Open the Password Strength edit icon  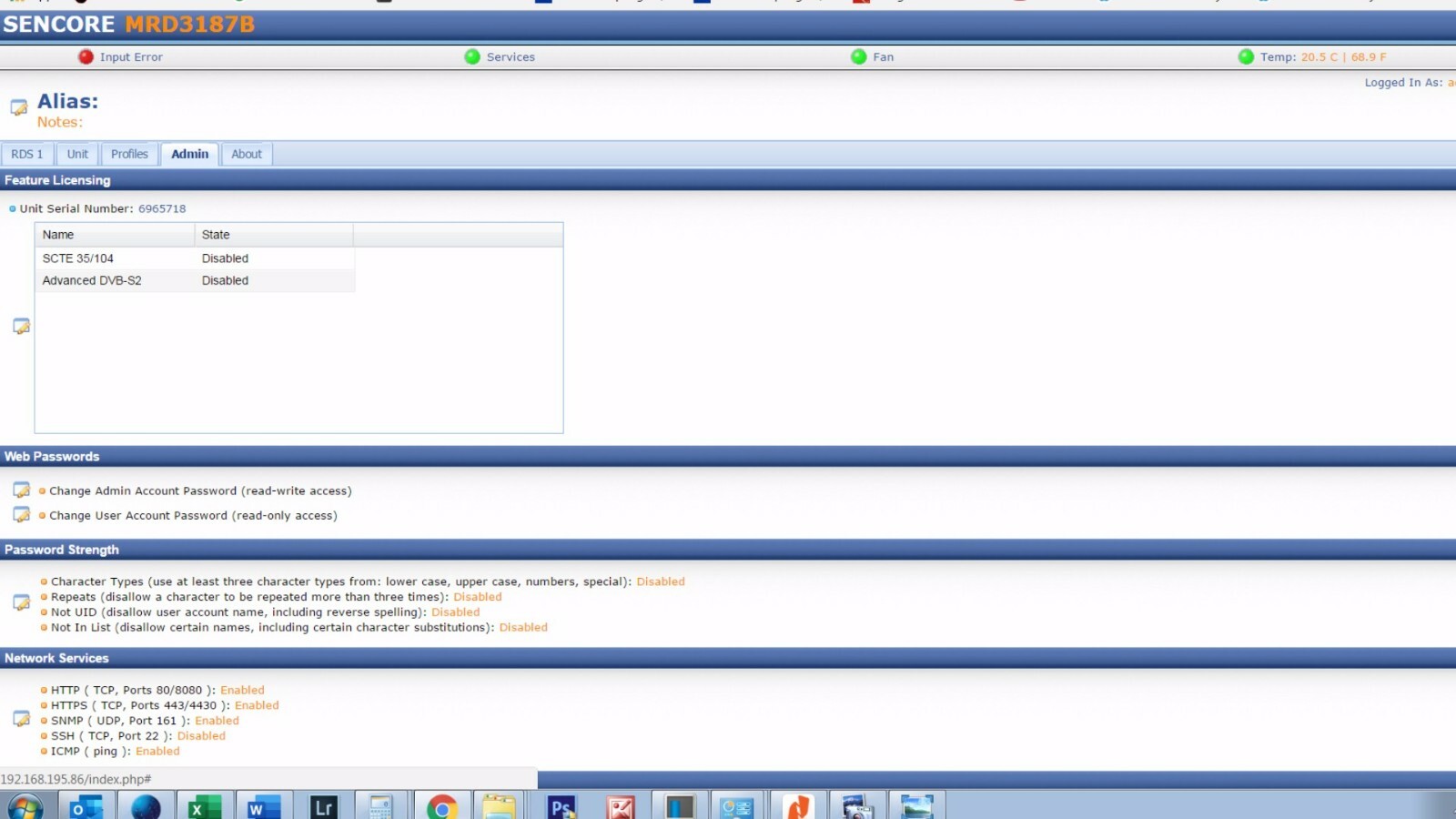click(x=22, y=602)
